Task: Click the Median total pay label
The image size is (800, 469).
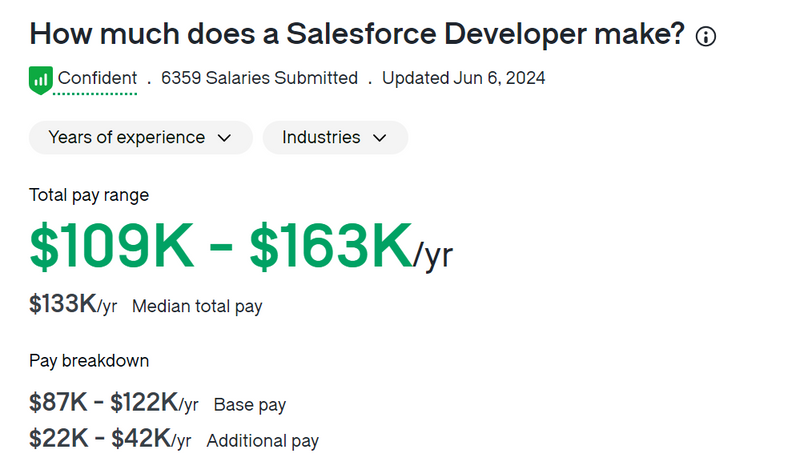Action: click(x=197, y=306)
